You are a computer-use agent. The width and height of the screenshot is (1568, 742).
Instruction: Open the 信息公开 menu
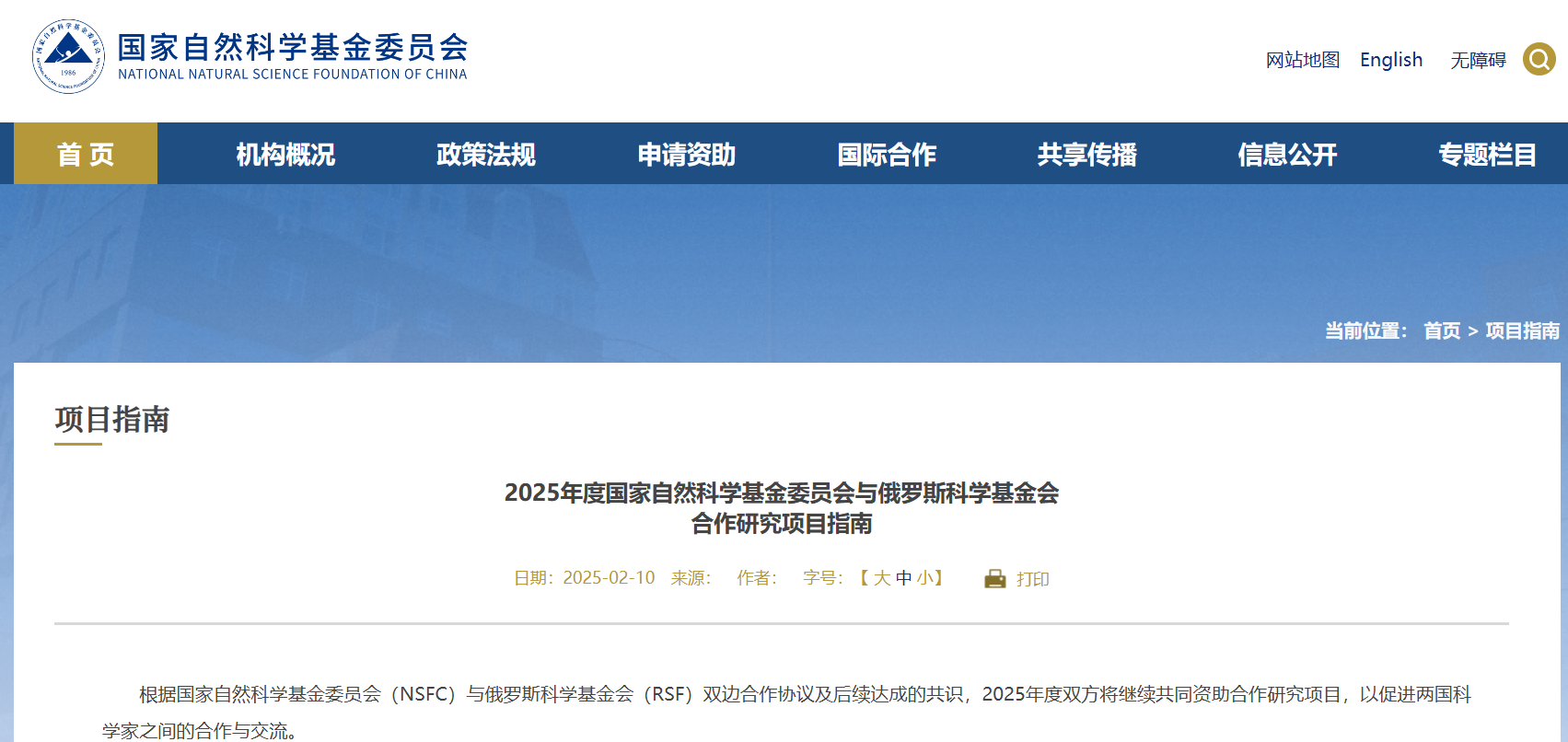click(x=1287, y=154)
